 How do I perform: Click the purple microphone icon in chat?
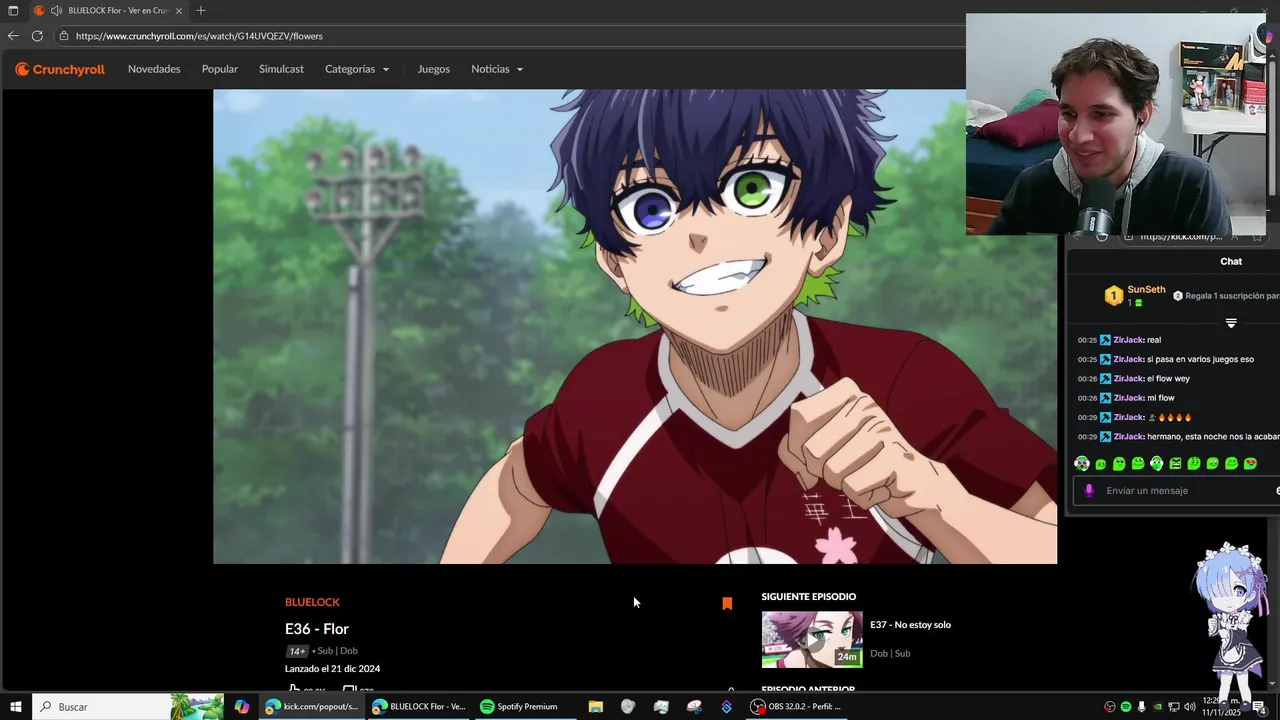(1089, 491)
